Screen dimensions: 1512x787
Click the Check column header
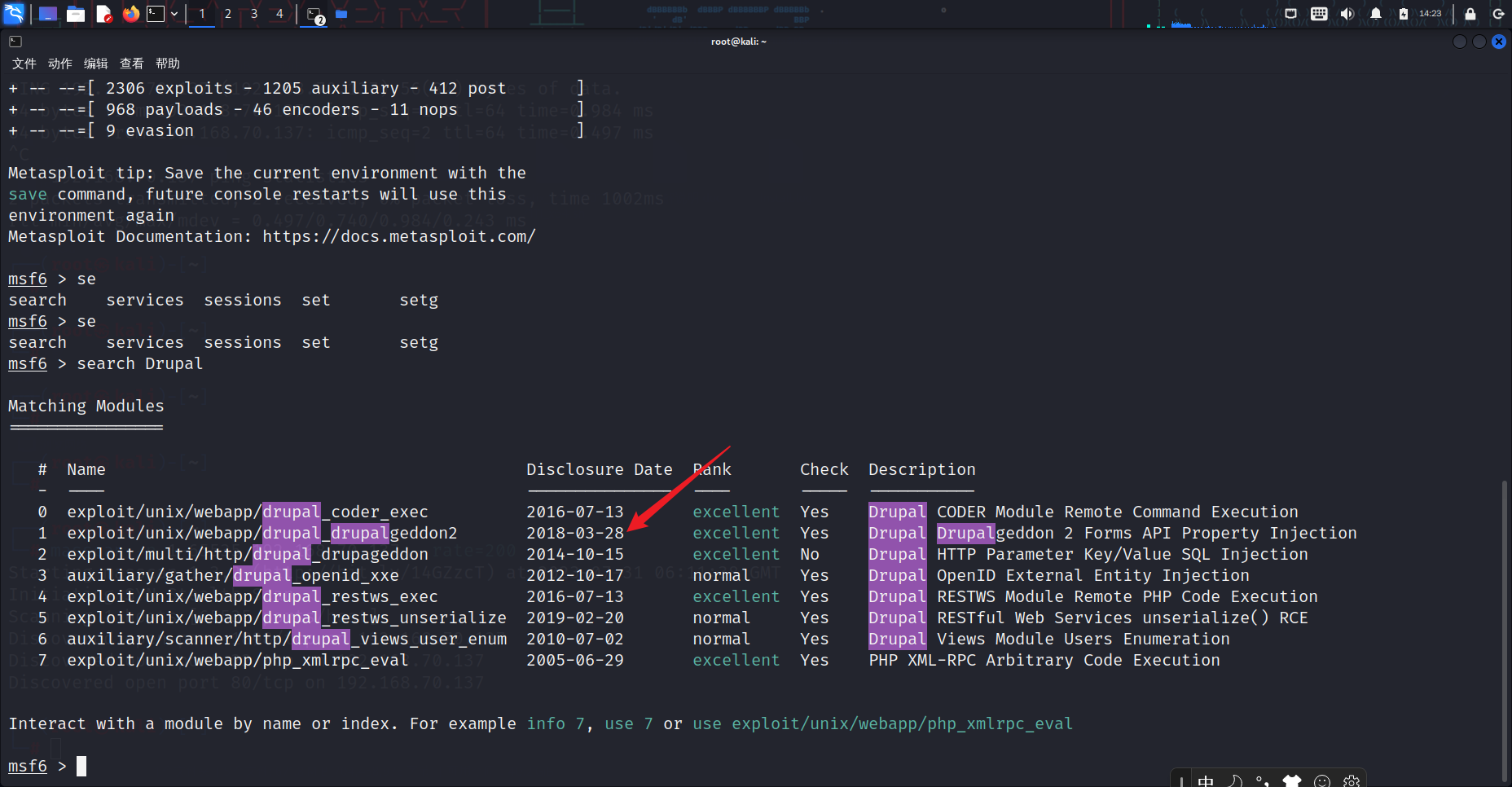[824, 469]
